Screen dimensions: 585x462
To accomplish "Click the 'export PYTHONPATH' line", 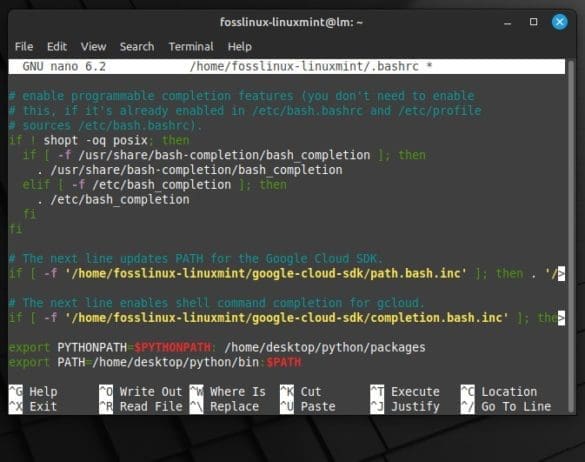I will tap(217, 347).
